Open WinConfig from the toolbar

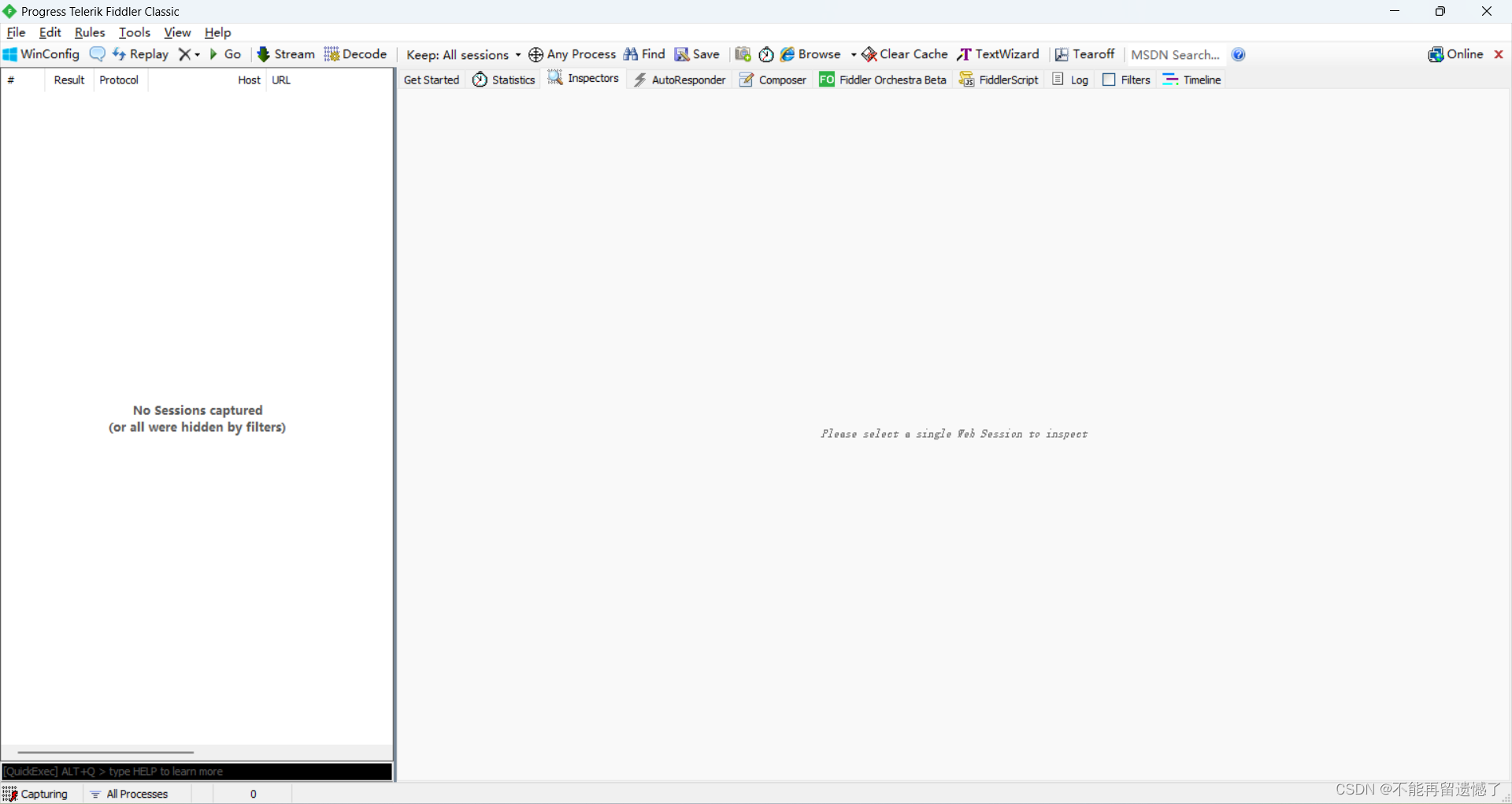tap(41, 54)
